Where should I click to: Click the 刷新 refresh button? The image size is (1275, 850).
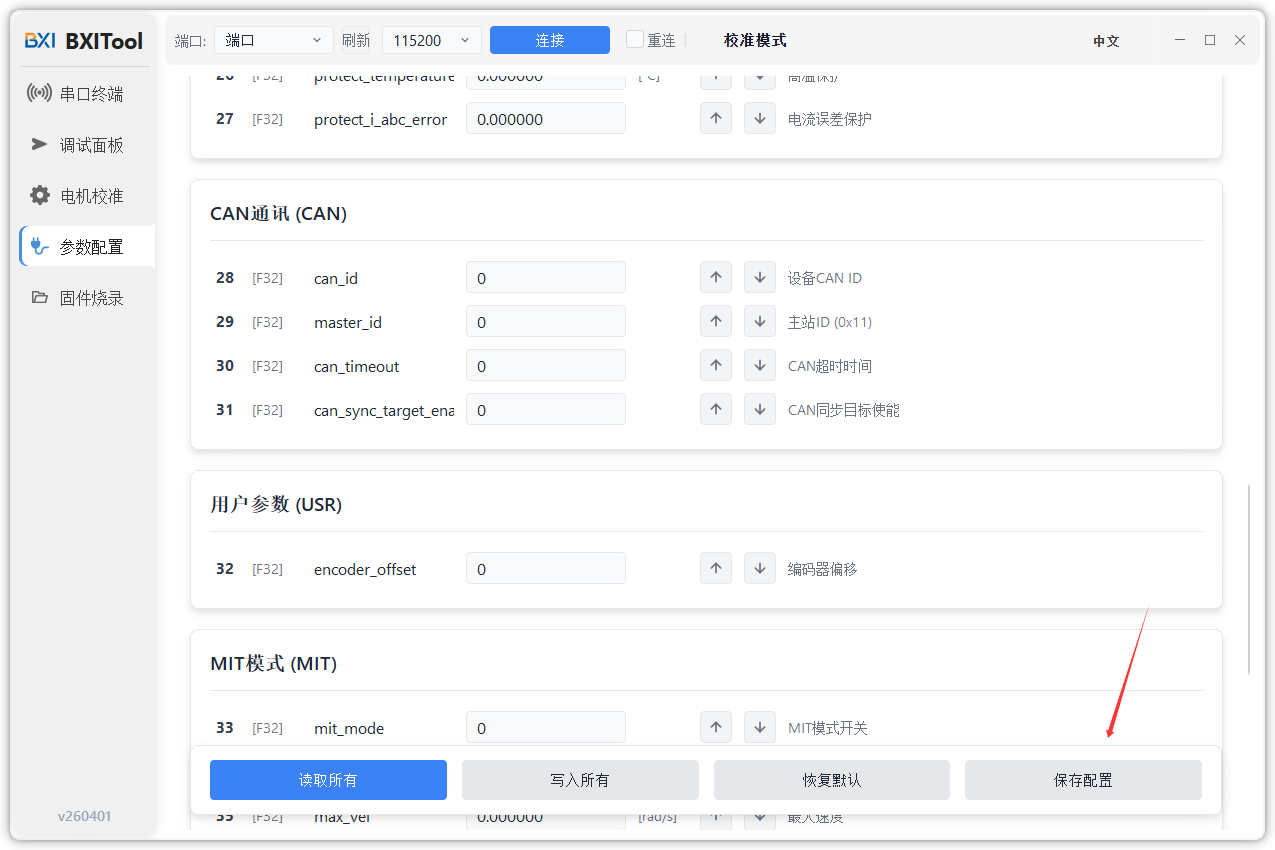(356, 40)
